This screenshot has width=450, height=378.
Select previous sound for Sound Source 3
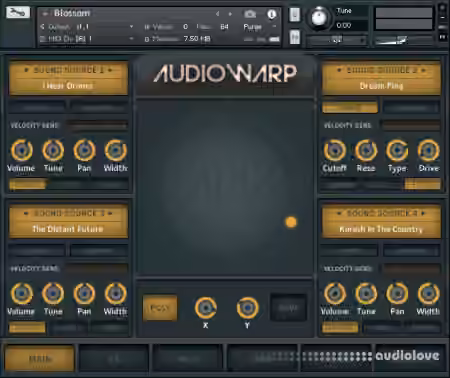pos(26,213)
